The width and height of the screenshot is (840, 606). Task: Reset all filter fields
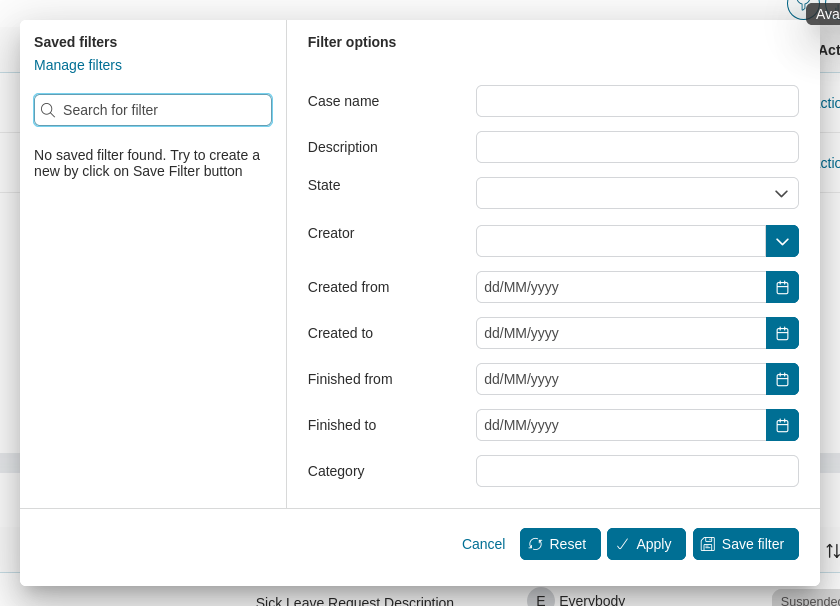(560, 544)
